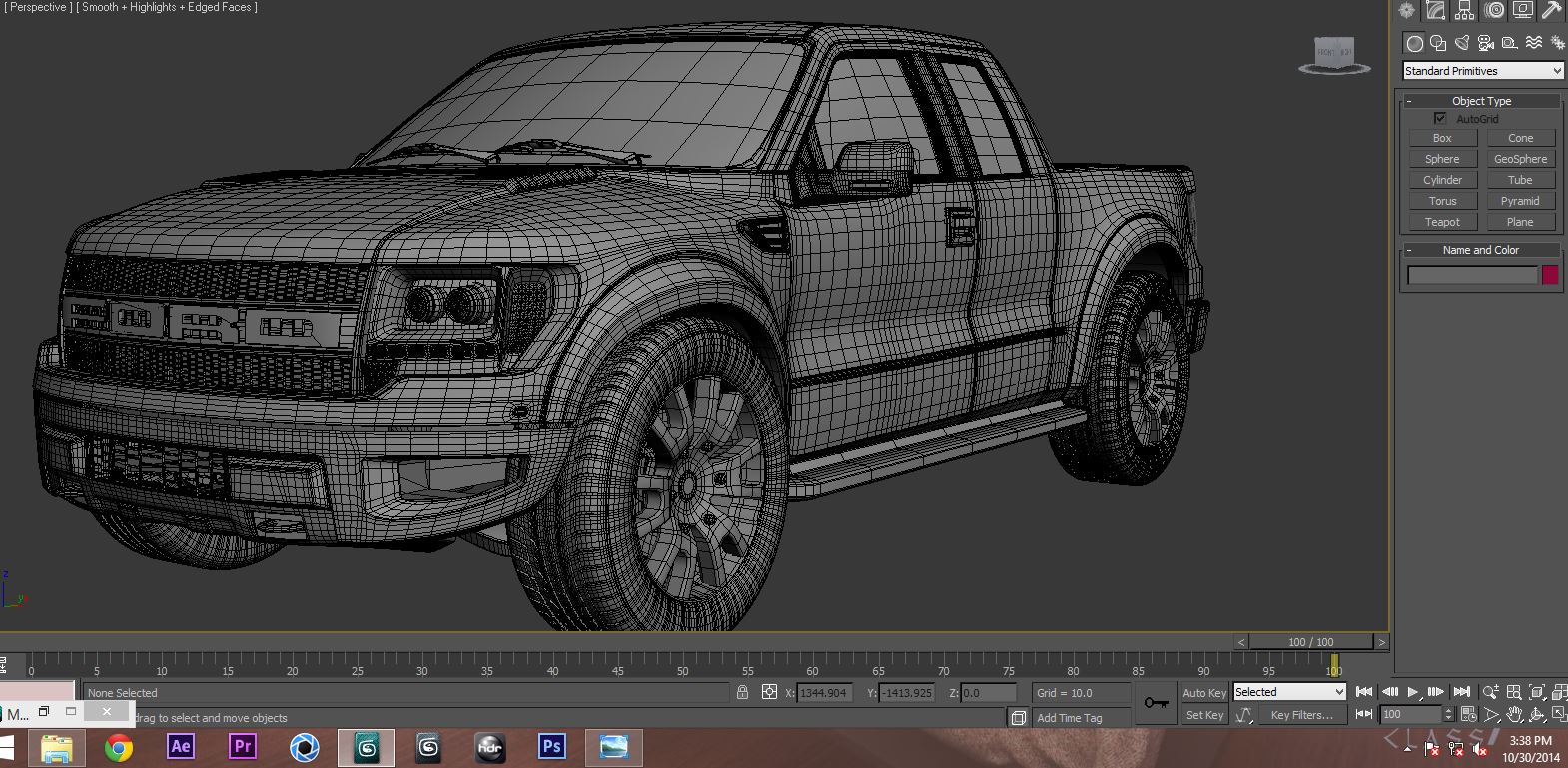Screen dimensions: 1568x768
Task: Click the large Set Keys key icon
Action: pyautogui.click(x=1156, y=703)
